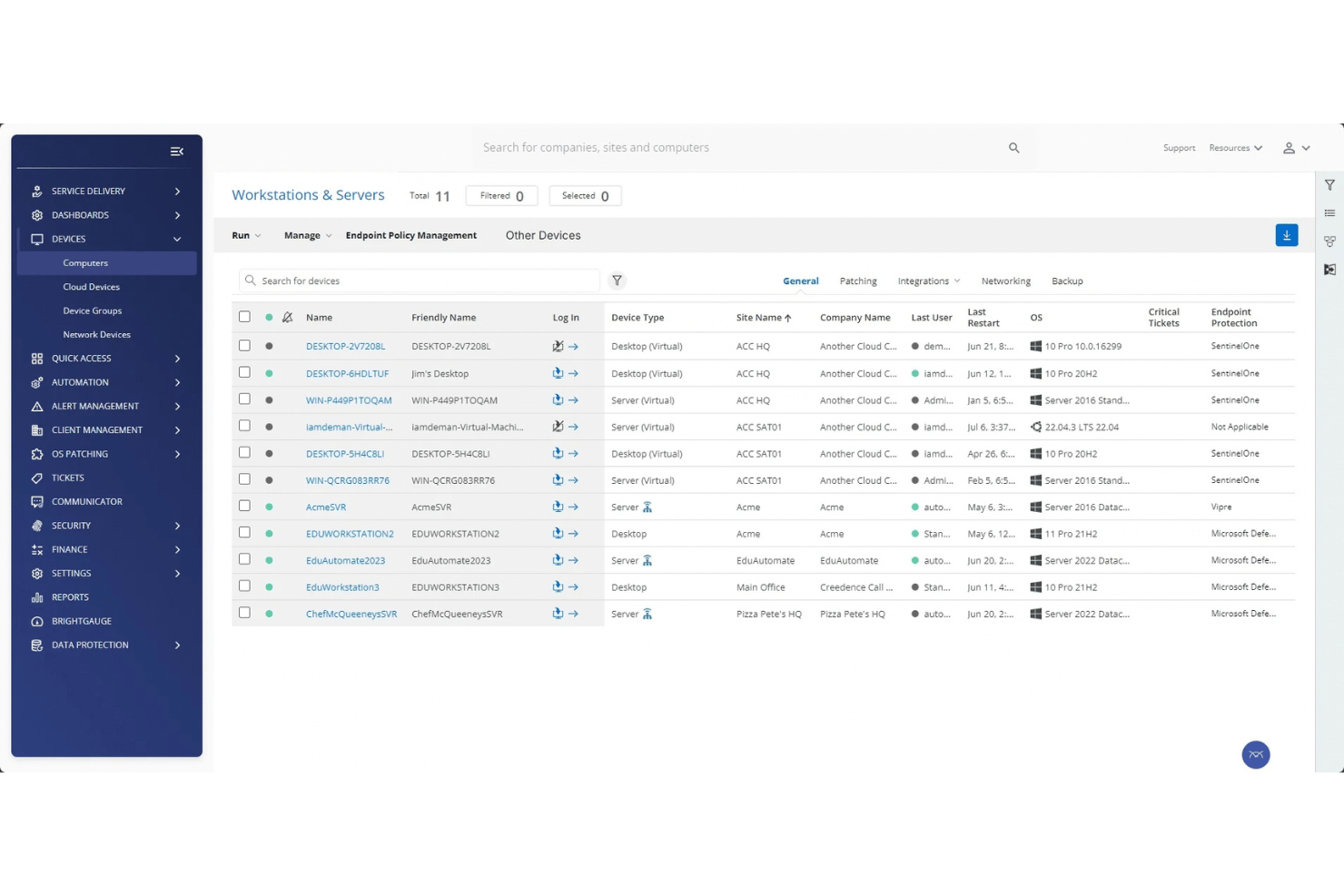
Task: Switch to the Networking tab
Action: (x=1006, y=281)
